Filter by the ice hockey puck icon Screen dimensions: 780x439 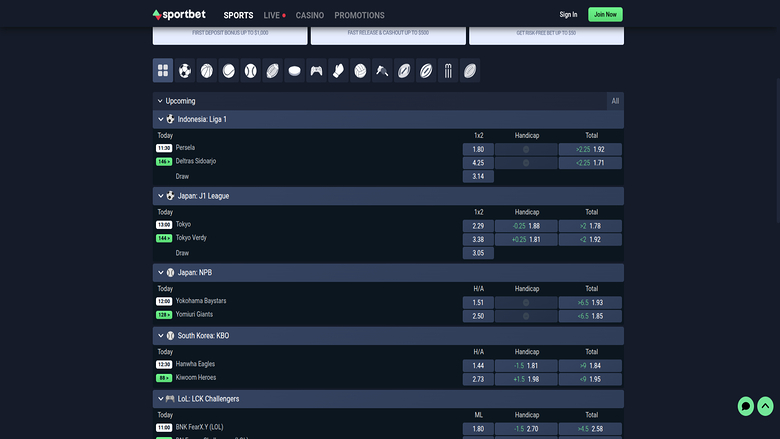(x=294, y=71)
